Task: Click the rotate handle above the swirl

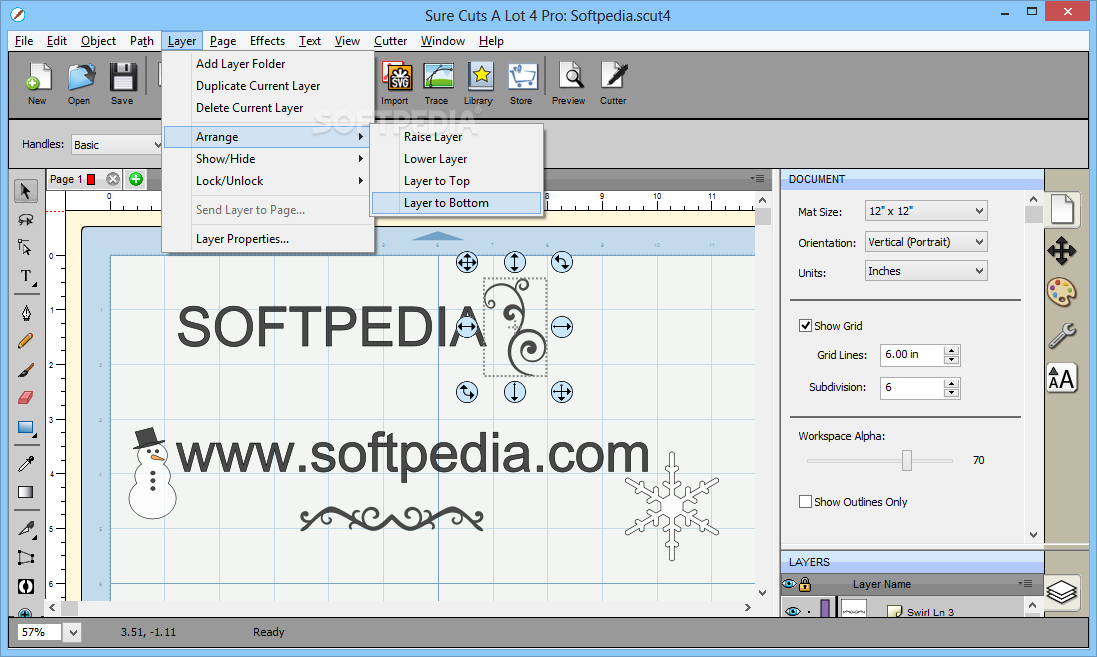Action: (562, 262)
